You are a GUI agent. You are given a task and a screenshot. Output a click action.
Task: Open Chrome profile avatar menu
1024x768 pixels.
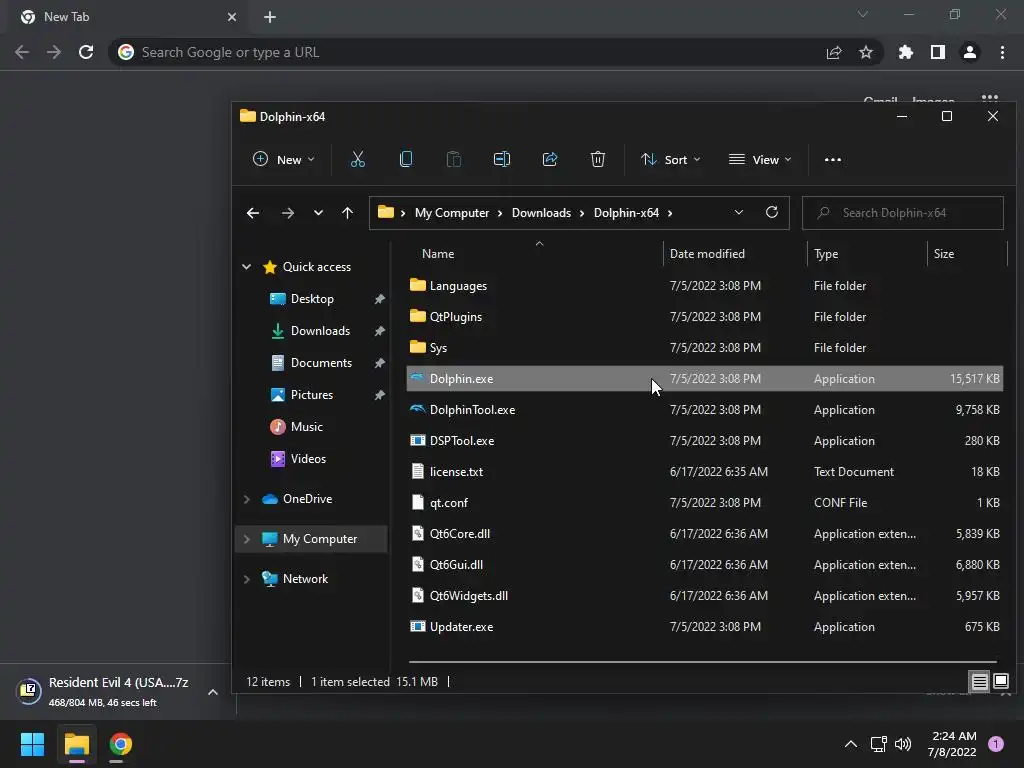tap(970, 52)
